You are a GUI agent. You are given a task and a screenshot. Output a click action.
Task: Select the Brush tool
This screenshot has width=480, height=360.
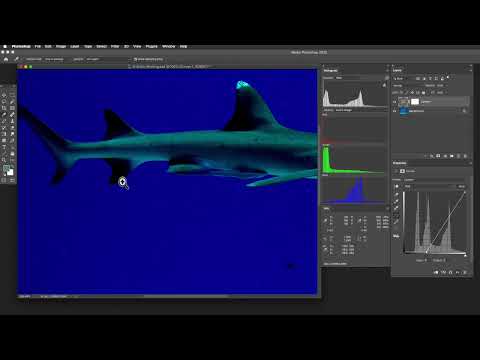click(x=4, y=121)
